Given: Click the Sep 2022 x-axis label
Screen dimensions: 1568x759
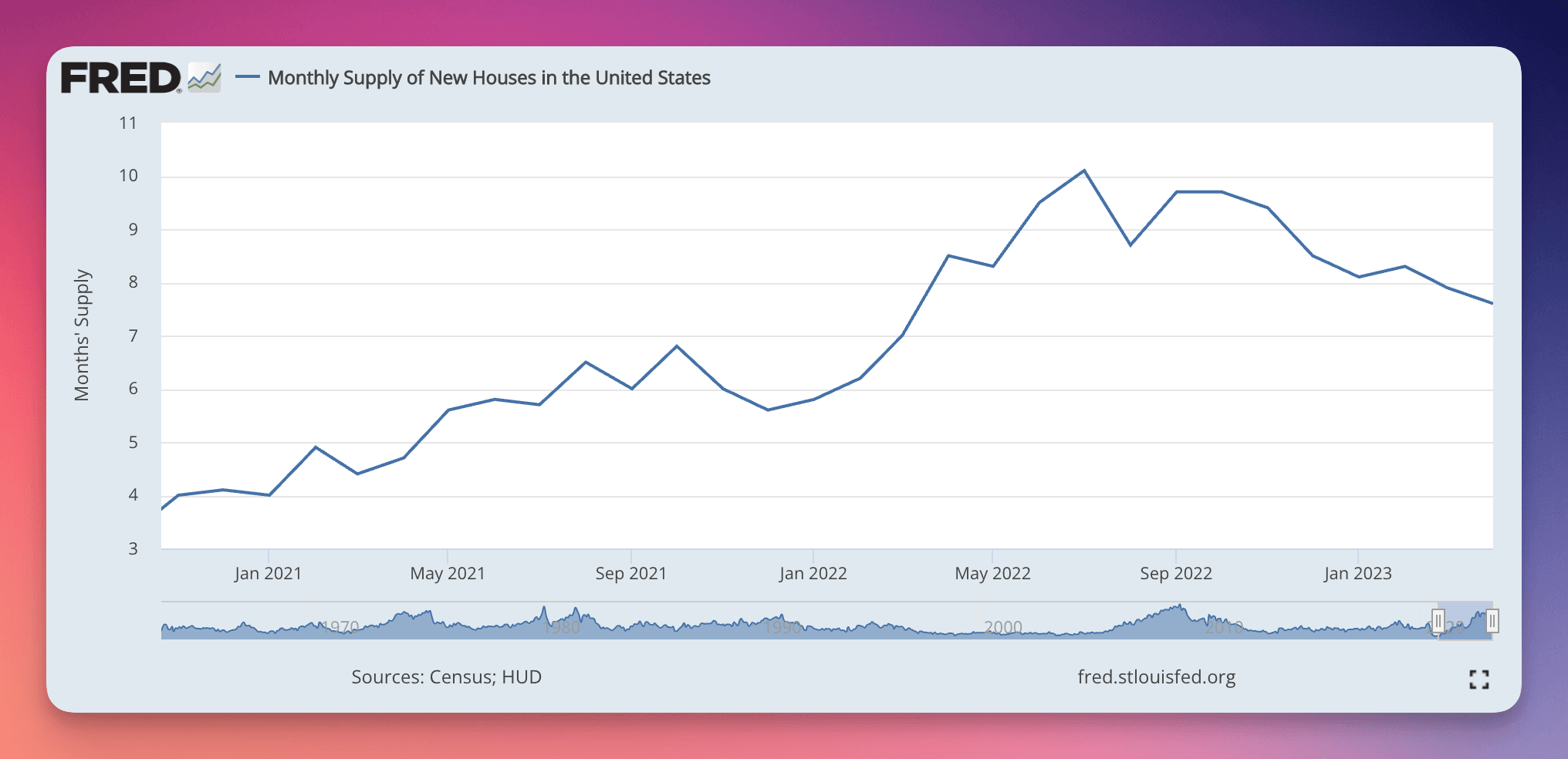Looking at the screenshot, I should coord(1175,574).
